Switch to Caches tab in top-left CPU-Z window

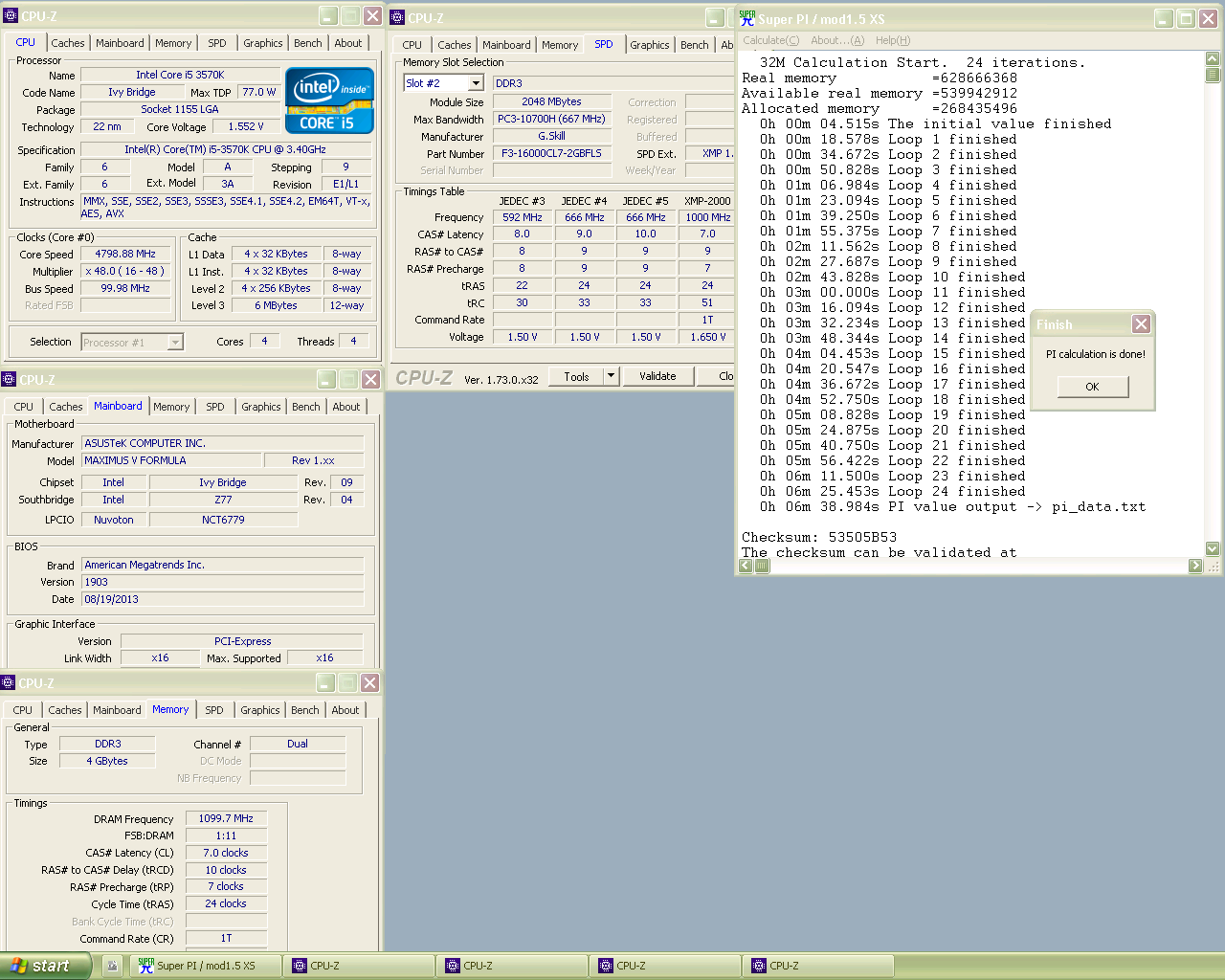tap(68, 43)
